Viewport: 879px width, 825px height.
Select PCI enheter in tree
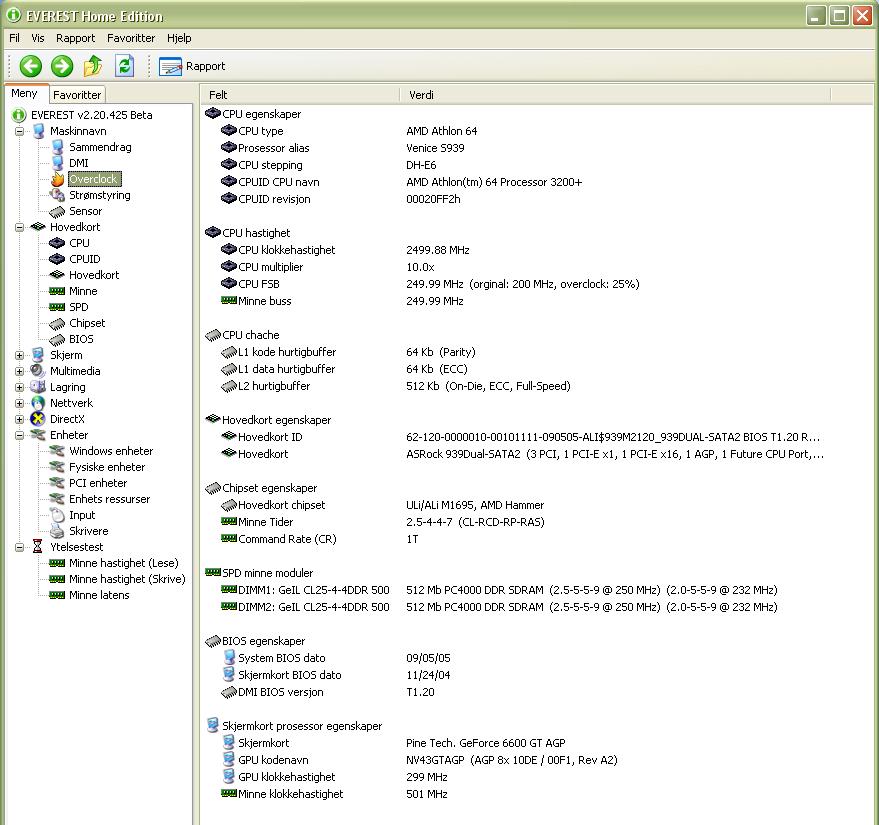pos(98,483)
